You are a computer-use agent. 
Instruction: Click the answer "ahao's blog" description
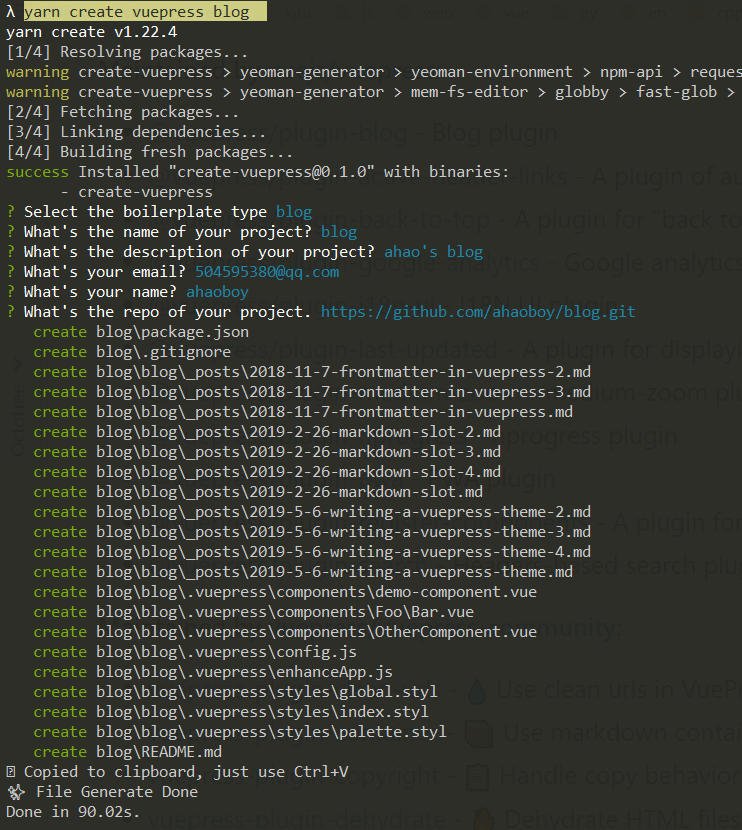(433, 252)
